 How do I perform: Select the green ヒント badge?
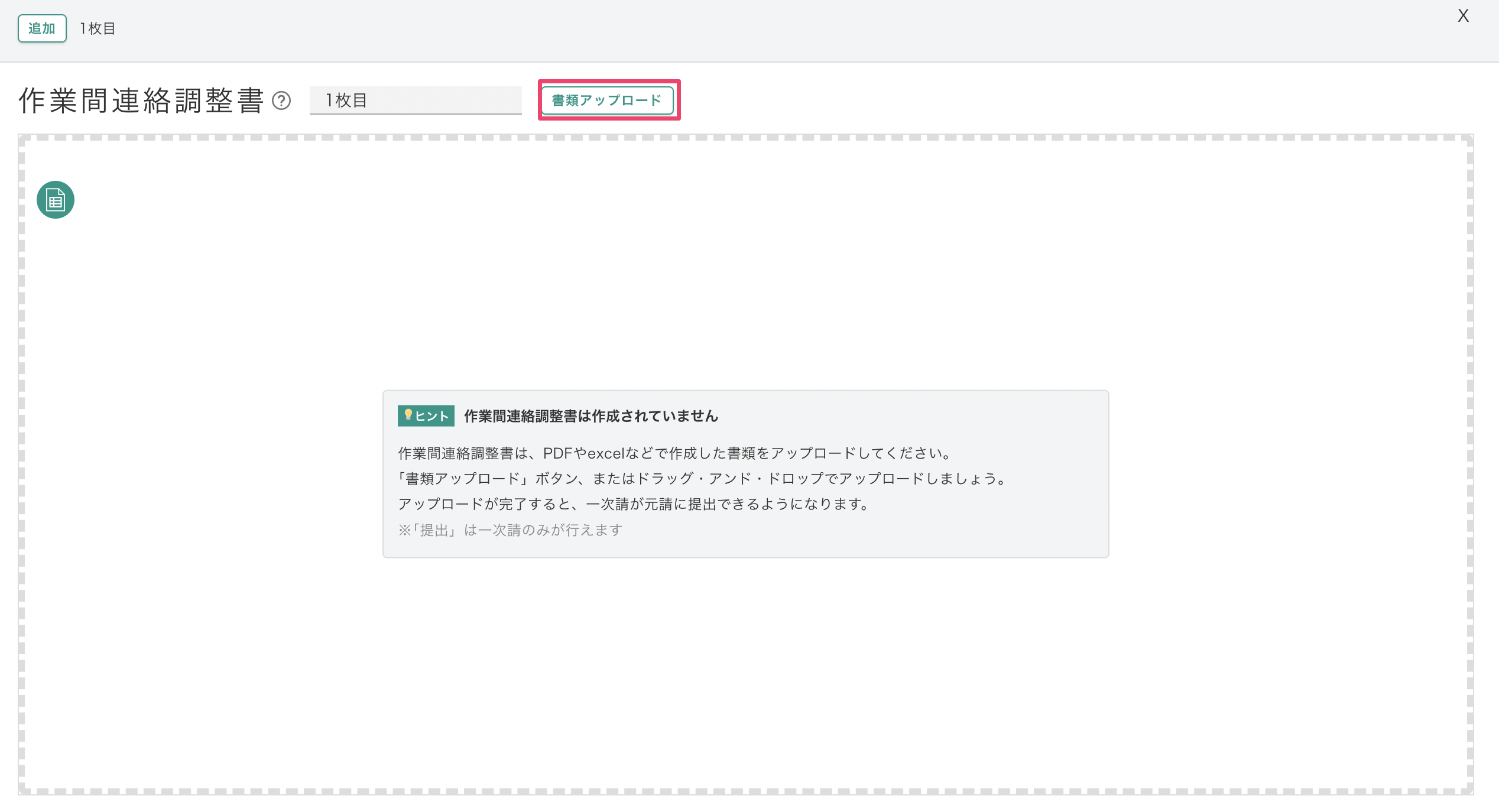point(424,415)
